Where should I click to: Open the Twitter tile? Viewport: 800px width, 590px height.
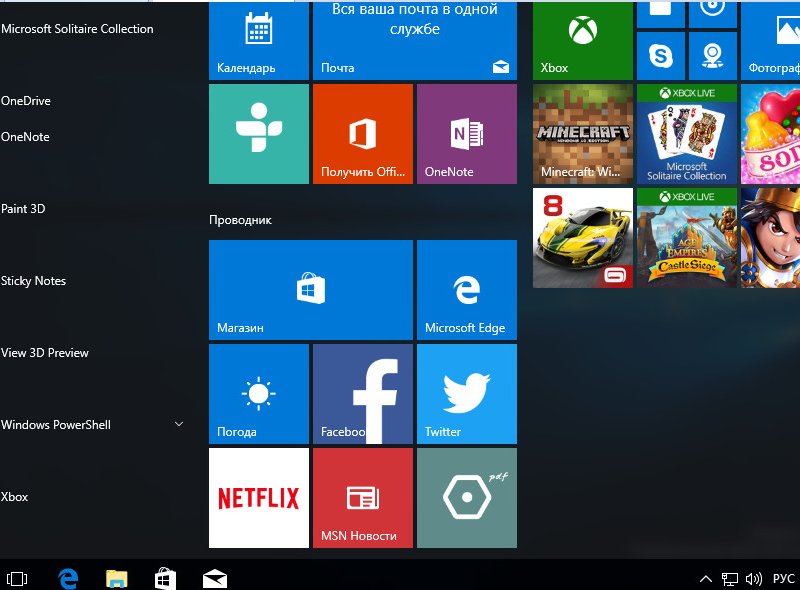467,394
